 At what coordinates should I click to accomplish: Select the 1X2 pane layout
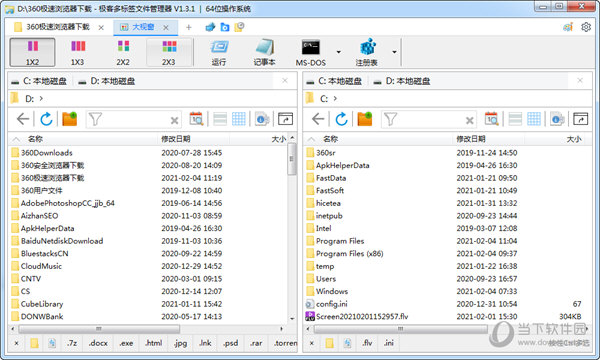coord(33,52)
